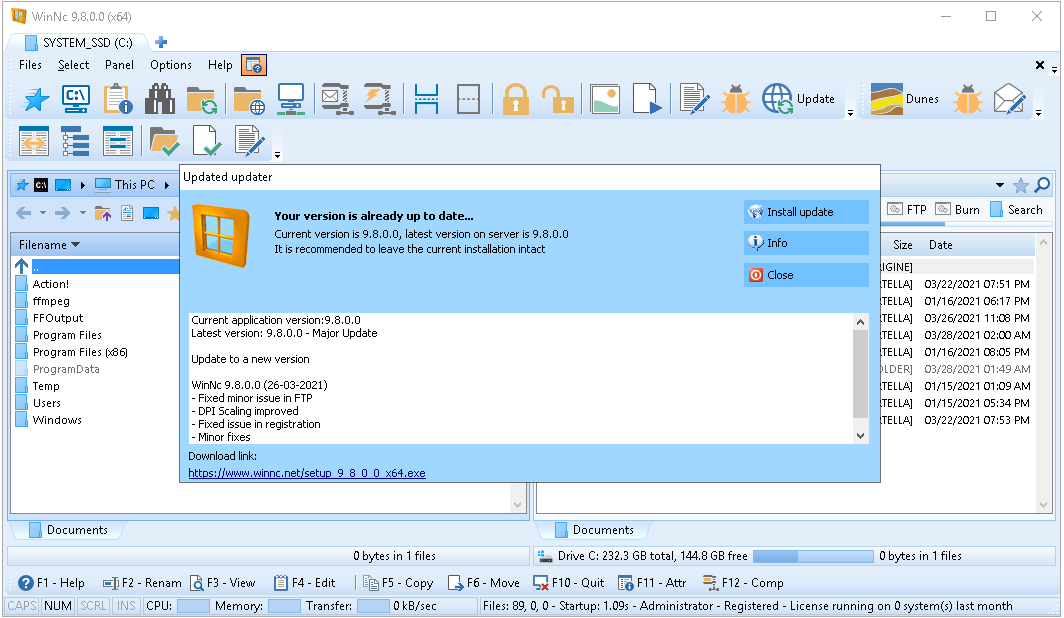Click the orange bug icon beside Dunes
This screenshot has width=1064, height=618.
[968, 99]
